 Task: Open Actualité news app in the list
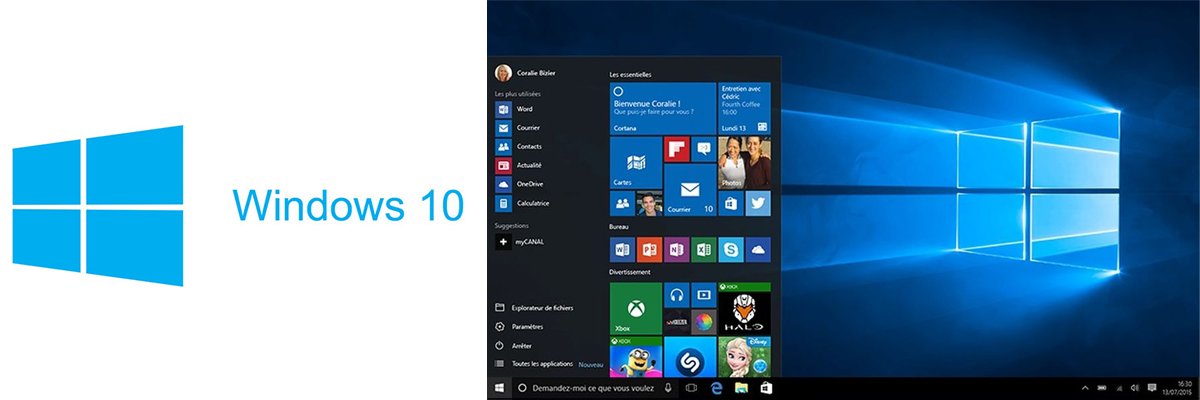pyautogui.click(x=519, y=165)
